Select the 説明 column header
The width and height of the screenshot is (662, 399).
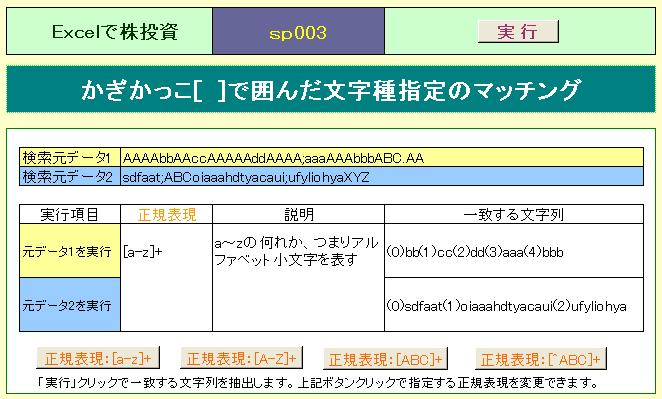298,214
